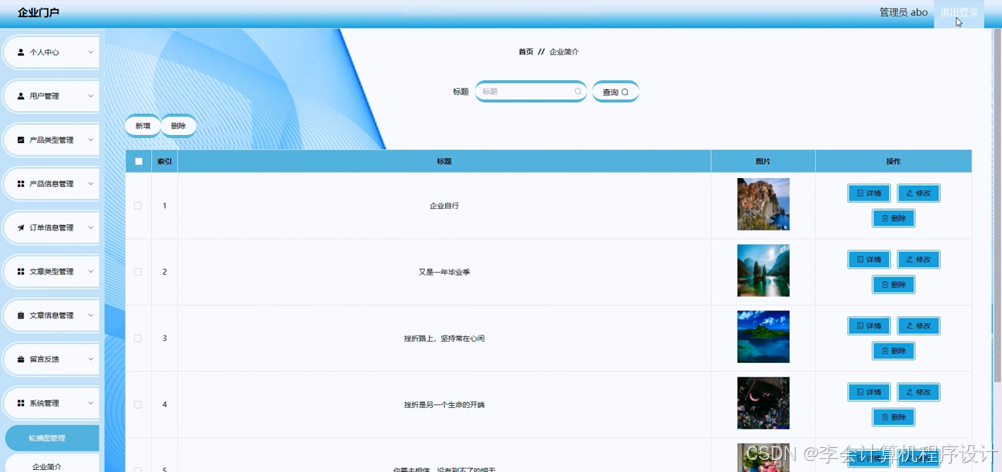Click the magnifier icon inside the 标题 field
The width and height of the screenshot is (1002, 472).
pos(578,92)
